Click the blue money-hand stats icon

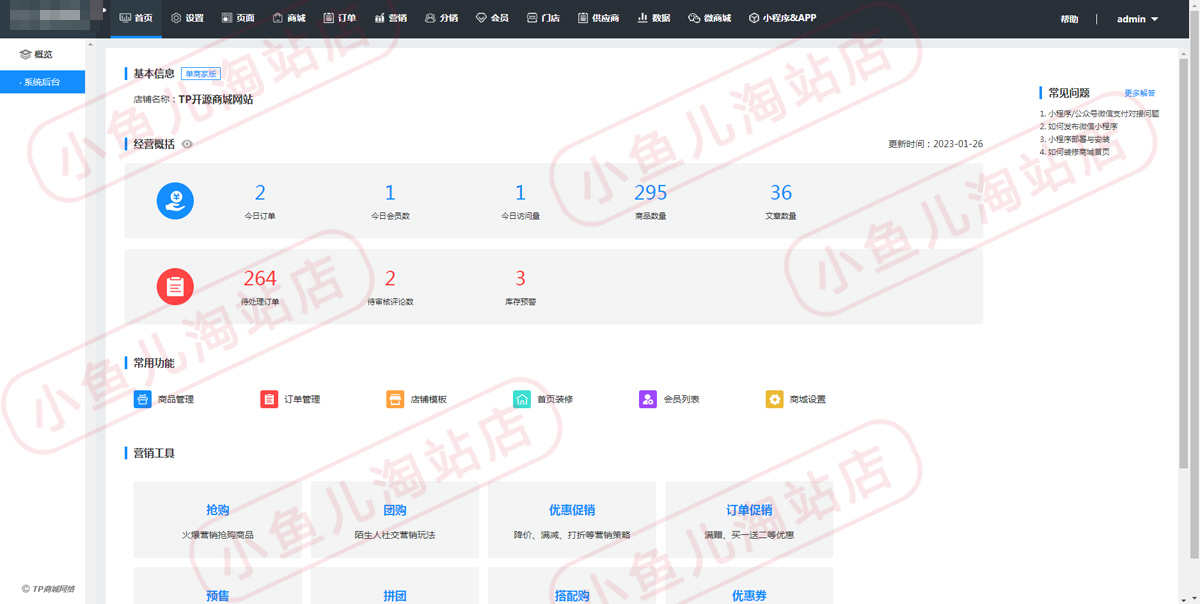pos(175,201)
